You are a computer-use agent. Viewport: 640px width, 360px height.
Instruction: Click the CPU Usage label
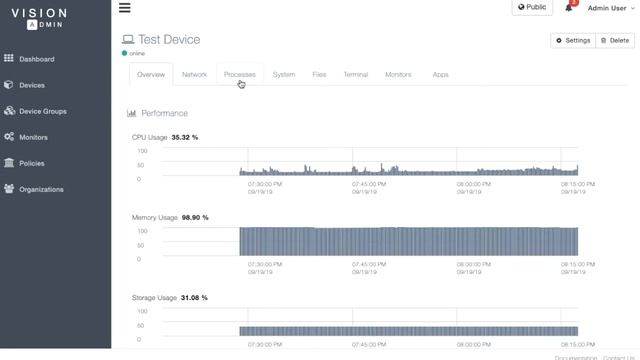(x=149, y=138)
